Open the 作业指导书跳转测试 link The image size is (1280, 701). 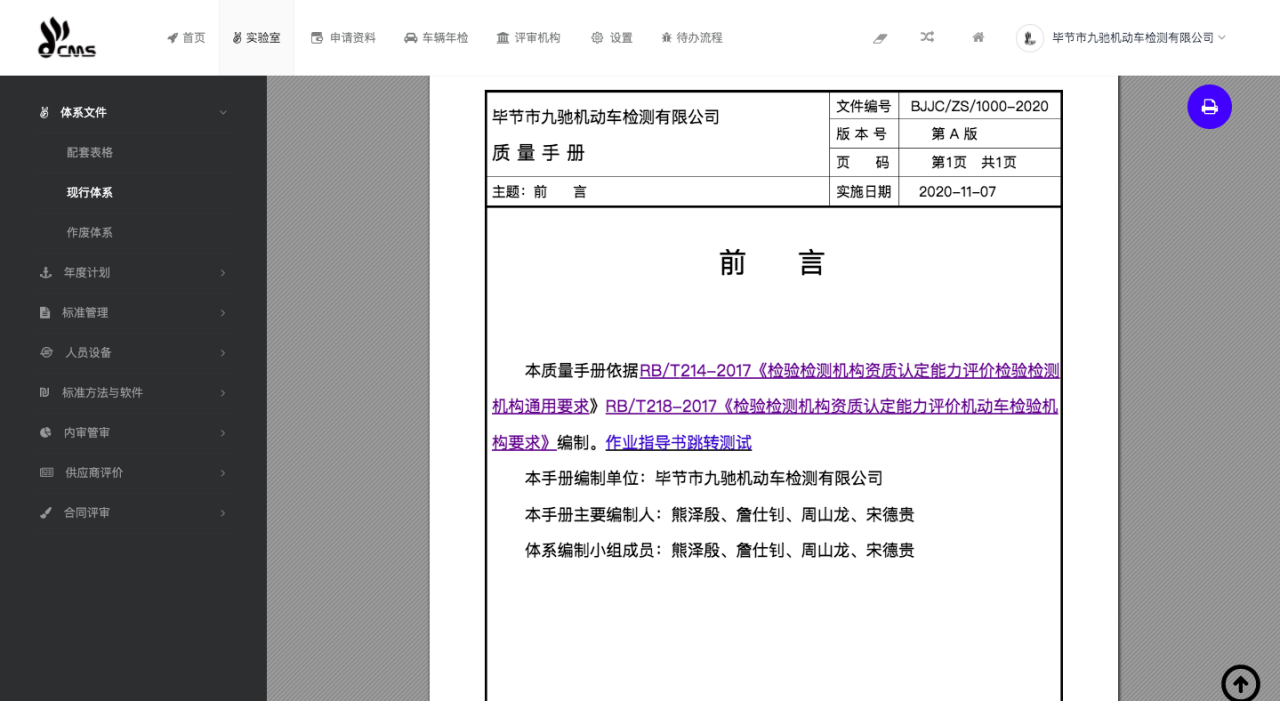[678, 443]
